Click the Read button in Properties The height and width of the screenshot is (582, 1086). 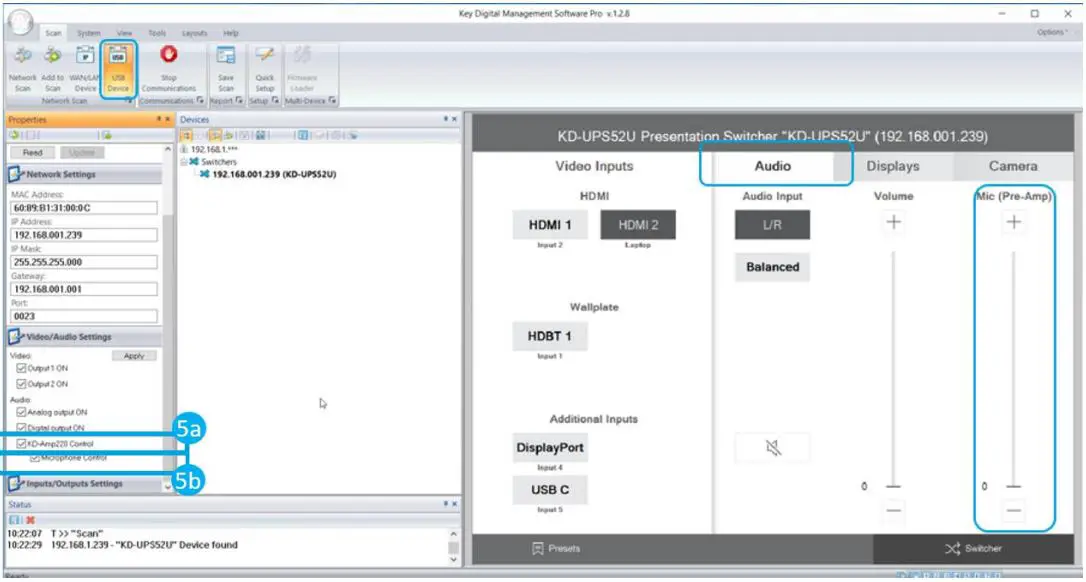[x=32, y=152]
